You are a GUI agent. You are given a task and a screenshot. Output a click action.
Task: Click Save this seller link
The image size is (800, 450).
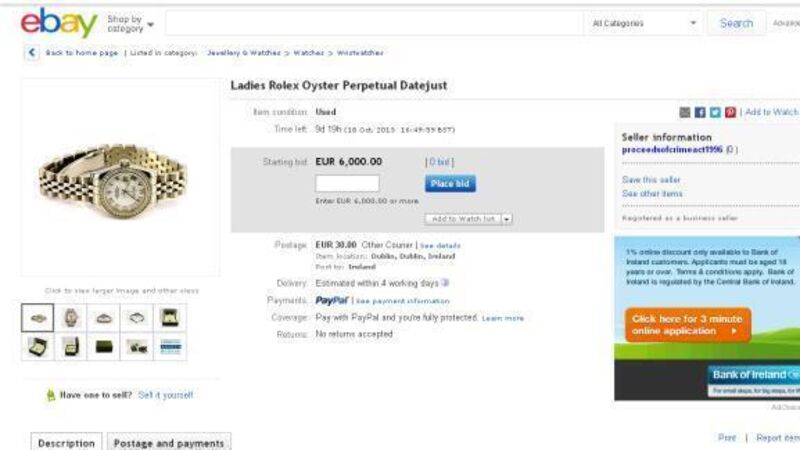[651, 180]
